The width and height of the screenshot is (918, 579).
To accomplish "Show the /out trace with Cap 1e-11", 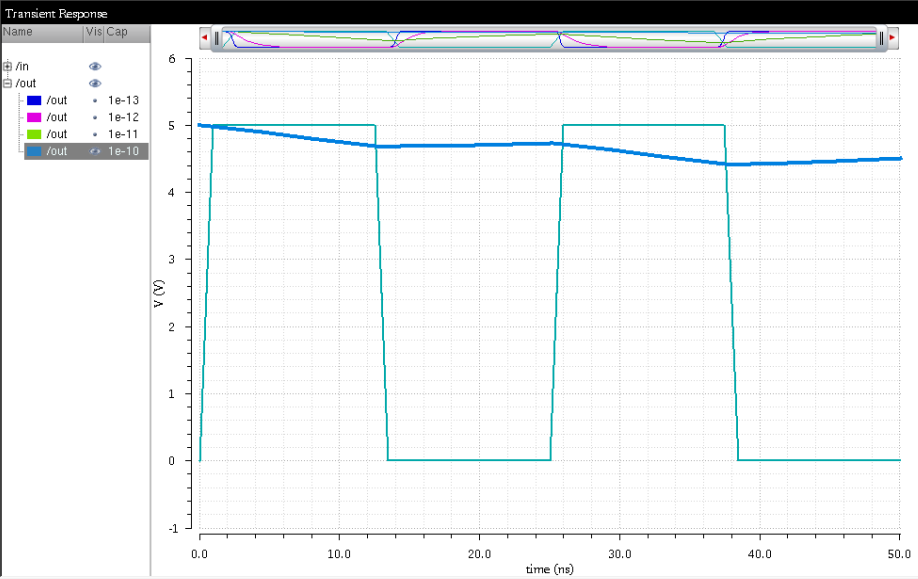I will 95,134.
